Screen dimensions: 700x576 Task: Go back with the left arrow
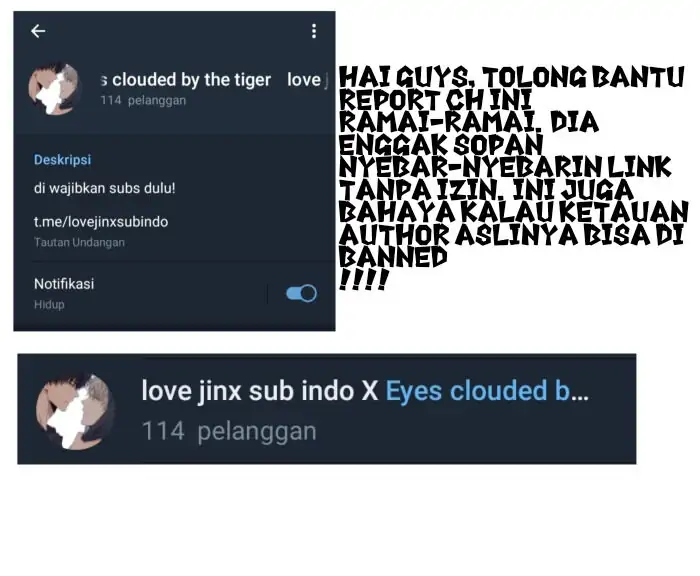38,31
